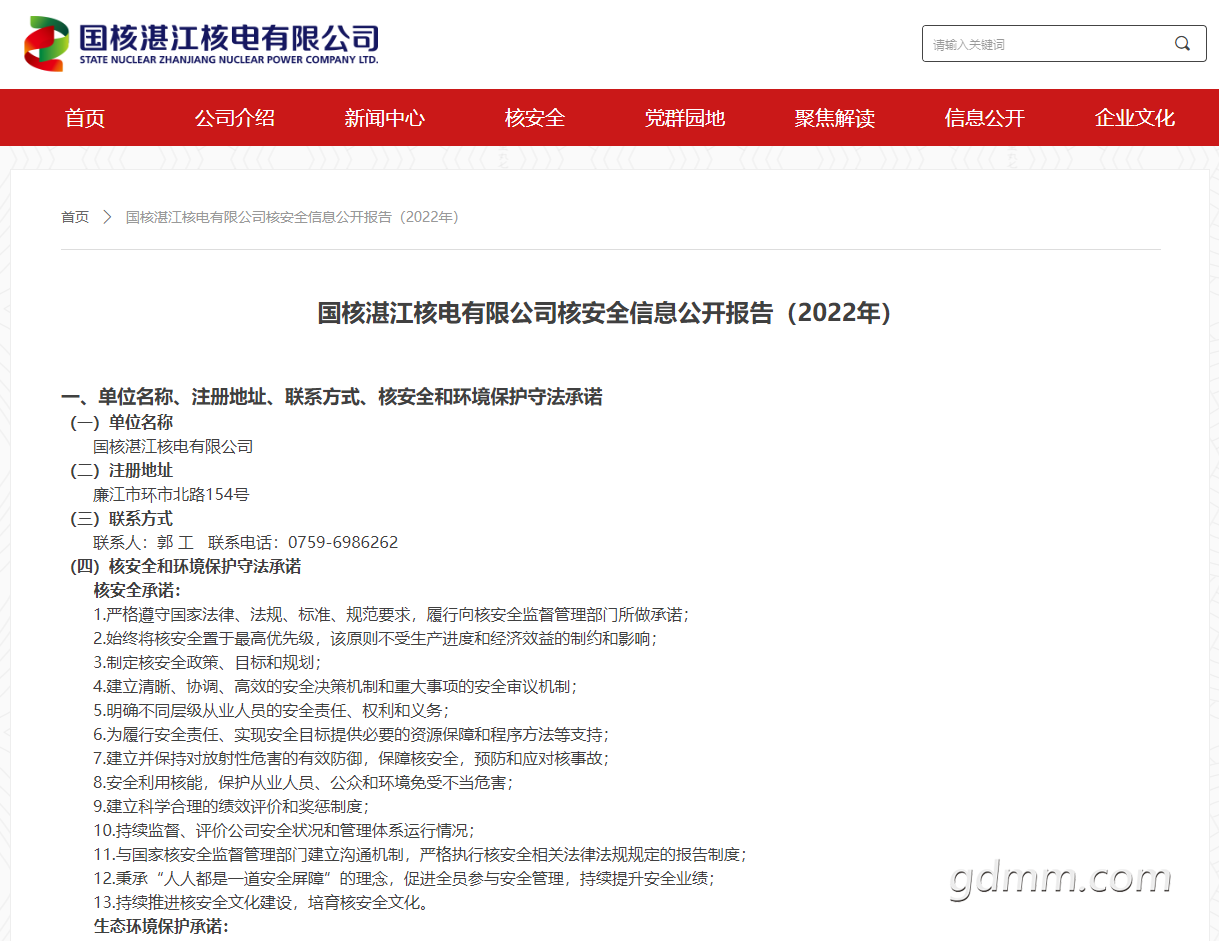This screenshot has width=1219, height=941.
Task: Click commitment 8 安全利用核能
Action: click(x=303, y=782)
